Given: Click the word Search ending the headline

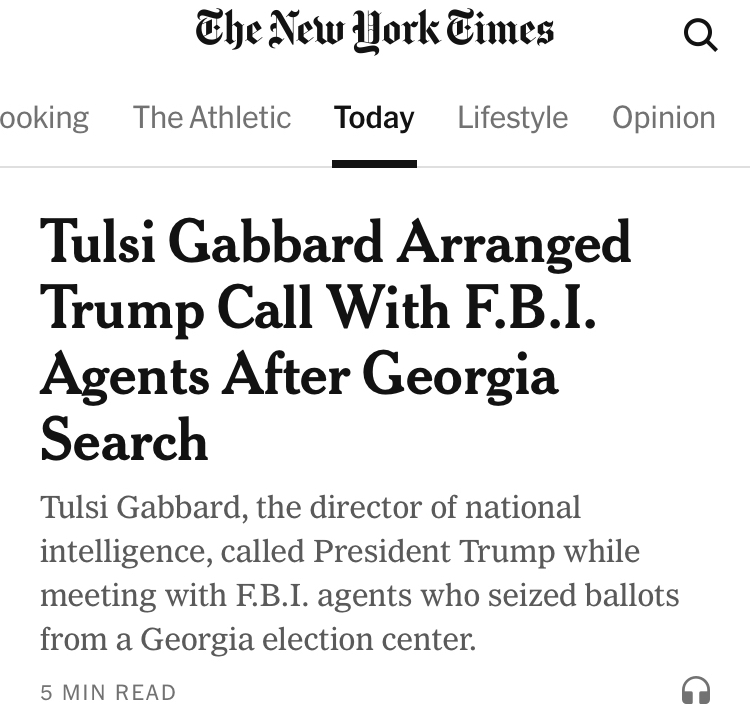Looking at the screenshot, I should pyautogui.click(x=123, y=440).
